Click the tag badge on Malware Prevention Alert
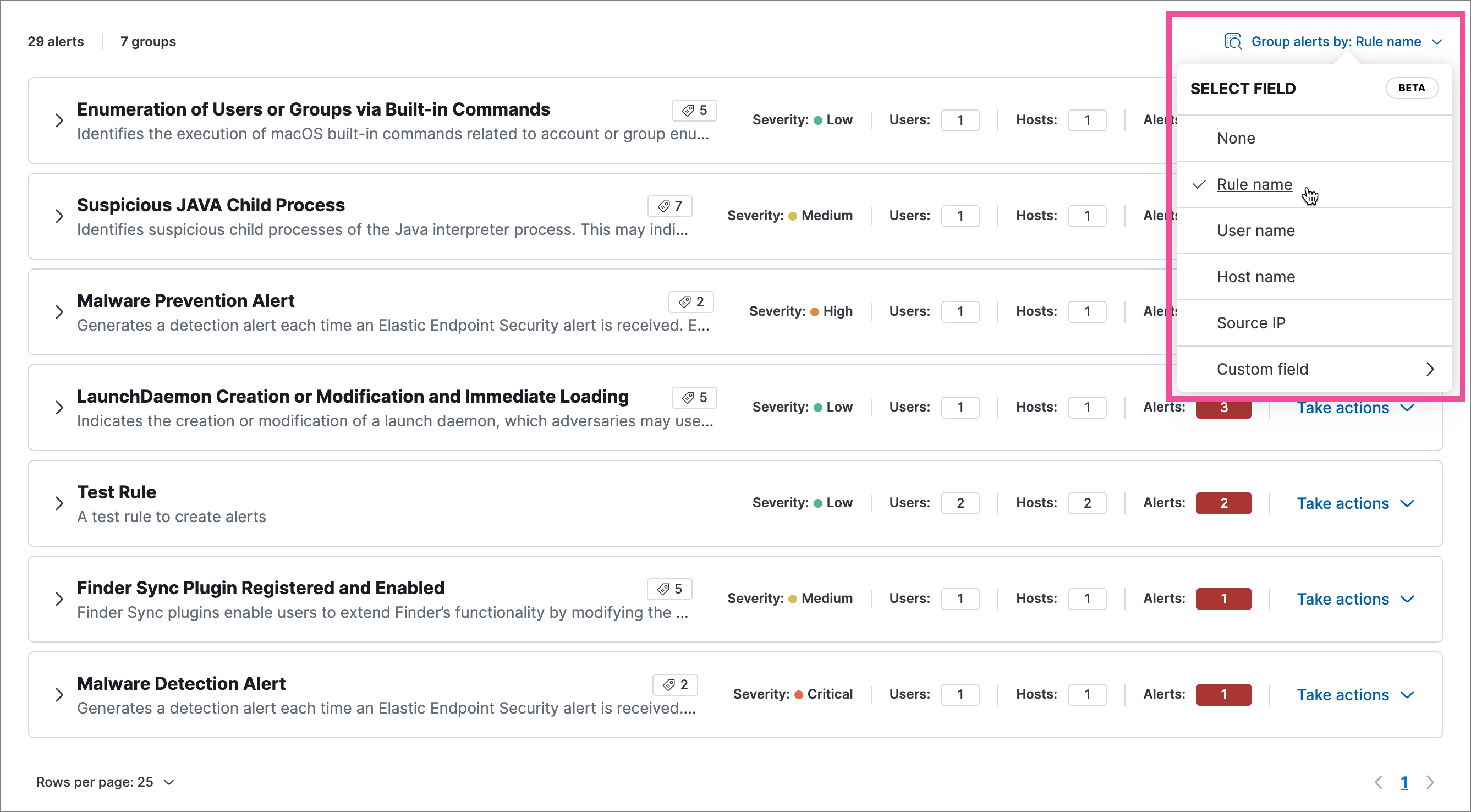 (691, 301)
